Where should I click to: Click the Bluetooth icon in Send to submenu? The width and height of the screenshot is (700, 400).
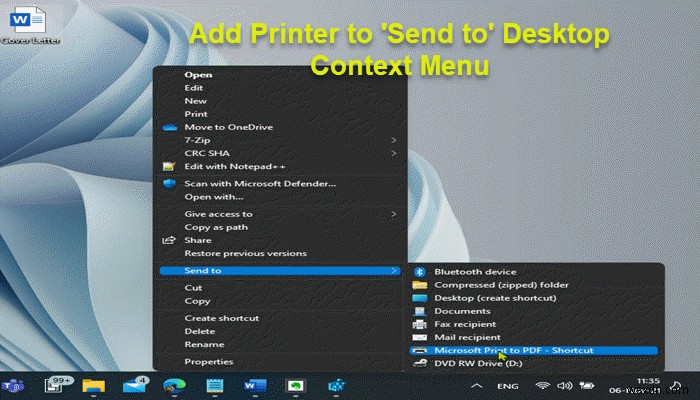420,272
